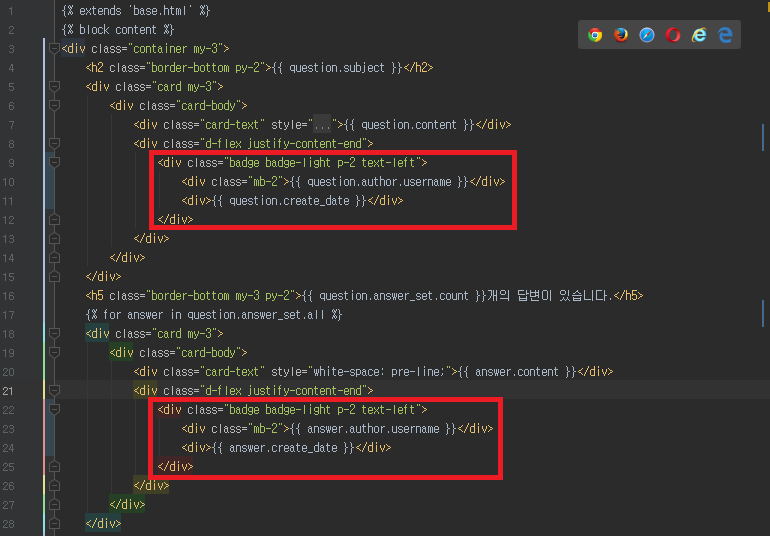Click the block content tag on line 2
The height and width of the screenshot is (536, 770).
click(x=118, y=29)
